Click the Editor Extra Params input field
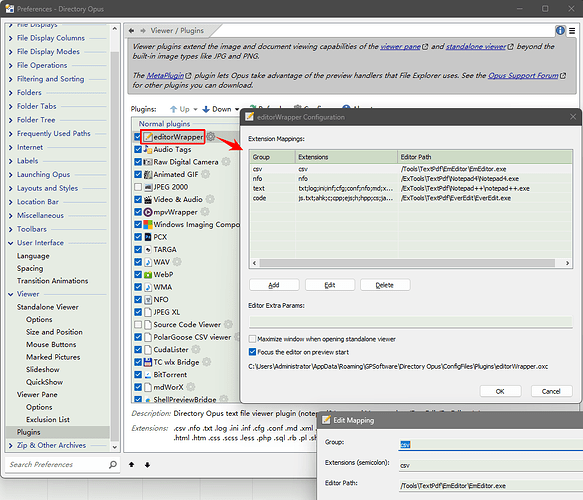The height and width of the screenshot is (500, 583). click(410, 322)
